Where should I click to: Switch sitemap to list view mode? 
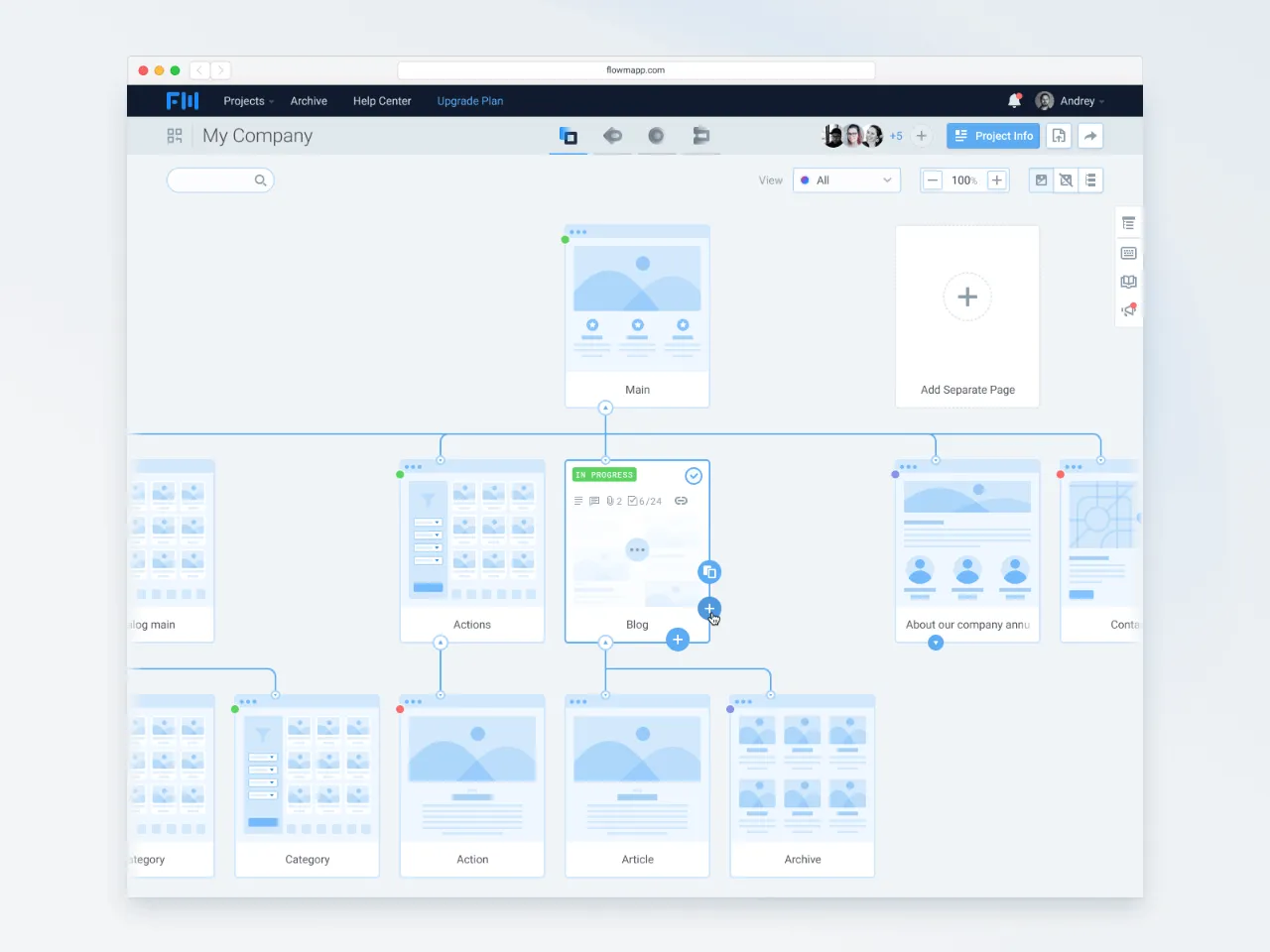[x=1091, y=179]
